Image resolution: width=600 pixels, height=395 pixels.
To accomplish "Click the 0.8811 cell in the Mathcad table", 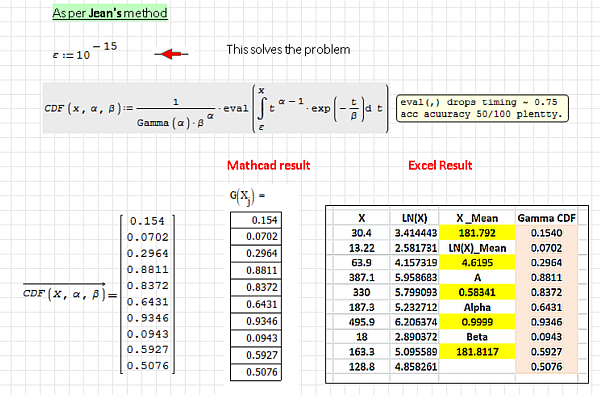I will [x=256, y=270].
